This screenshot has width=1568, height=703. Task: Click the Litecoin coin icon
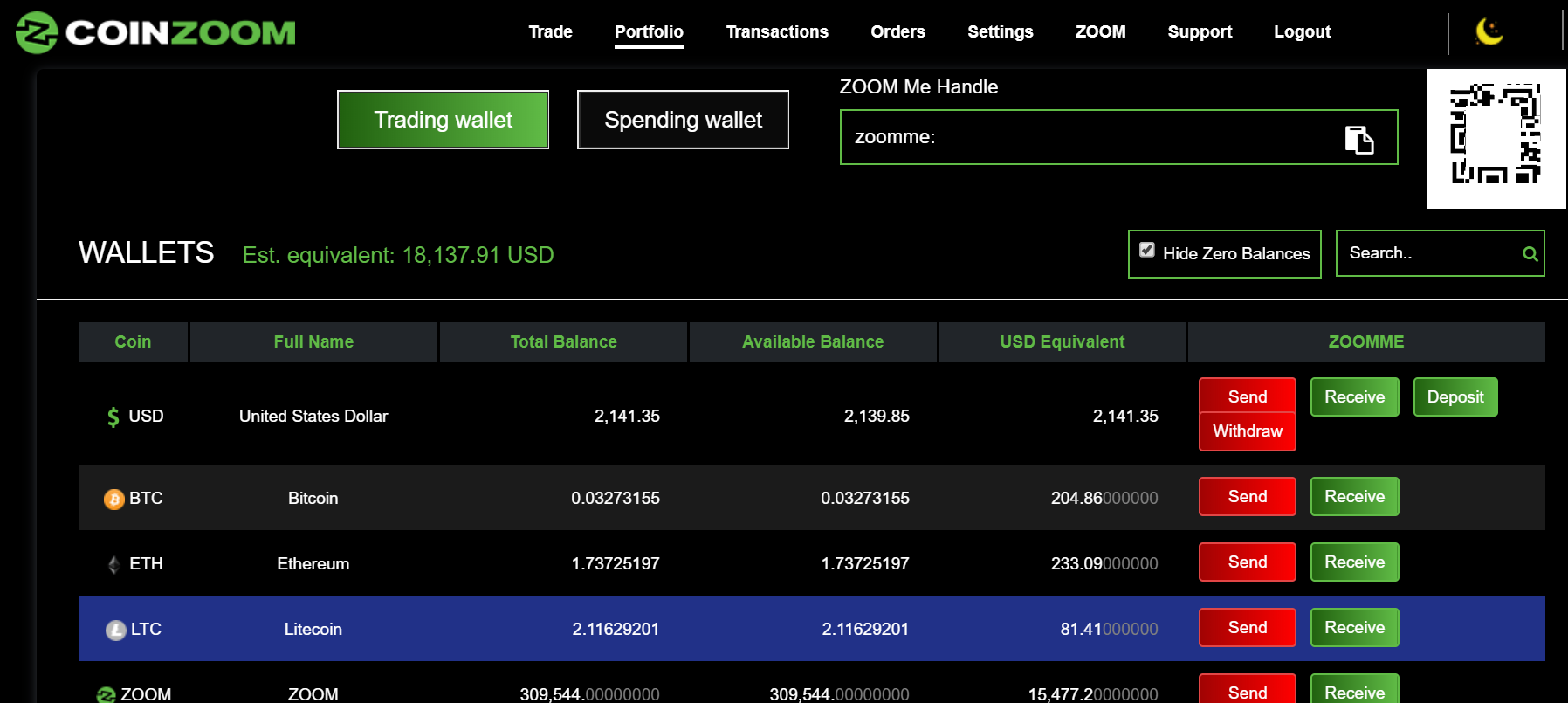116,630
